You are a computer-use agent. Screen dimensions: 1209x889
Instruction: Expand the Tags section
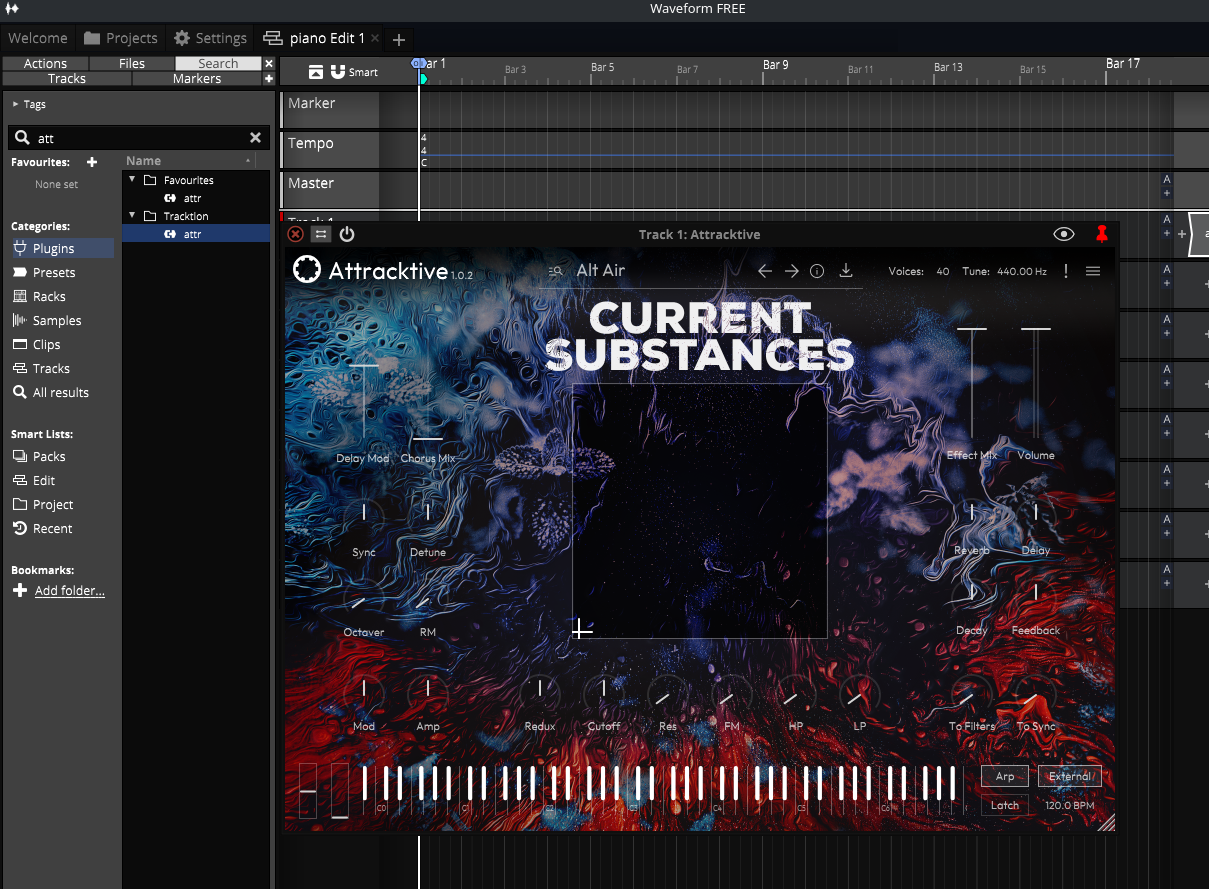pos(29,104)
